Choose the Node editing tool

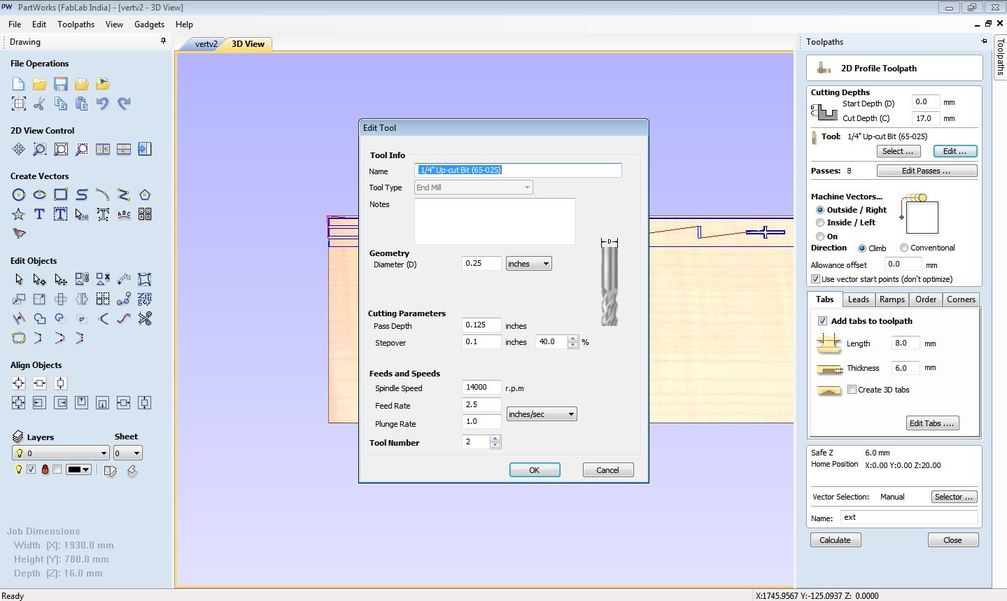pyautogui.click(x=39, y=279)
